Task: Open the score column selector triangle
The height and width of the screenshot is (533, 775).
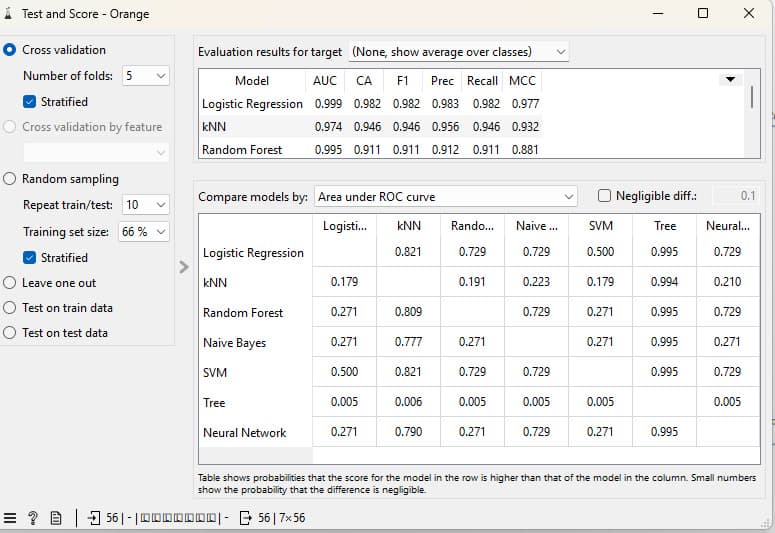Action: [x=731, y=80]
